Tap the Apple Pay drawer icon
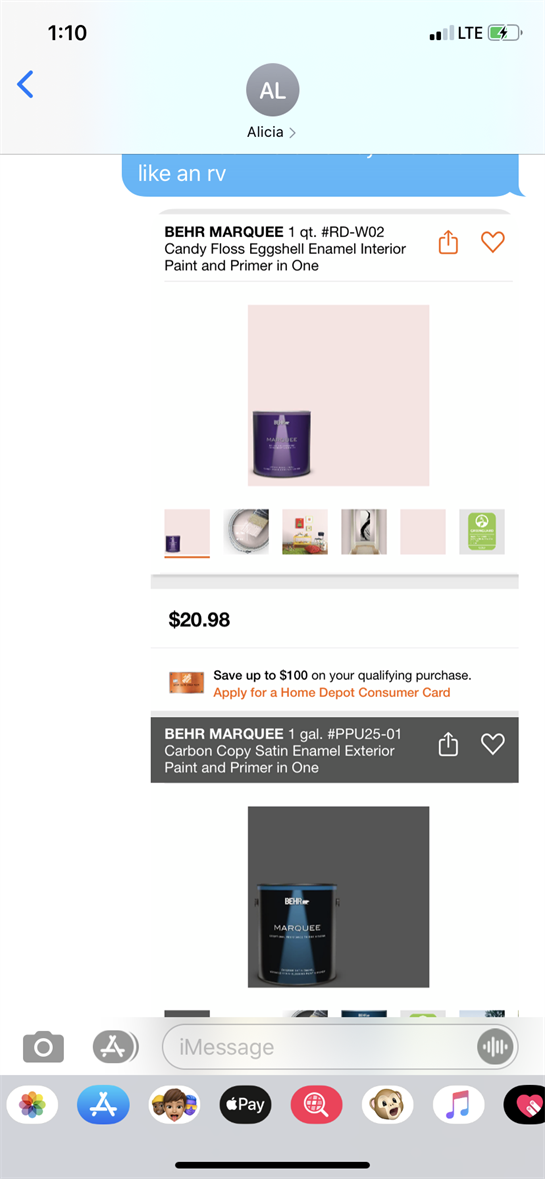The width and height of the screenshot is (545, 1179). 245,1105
